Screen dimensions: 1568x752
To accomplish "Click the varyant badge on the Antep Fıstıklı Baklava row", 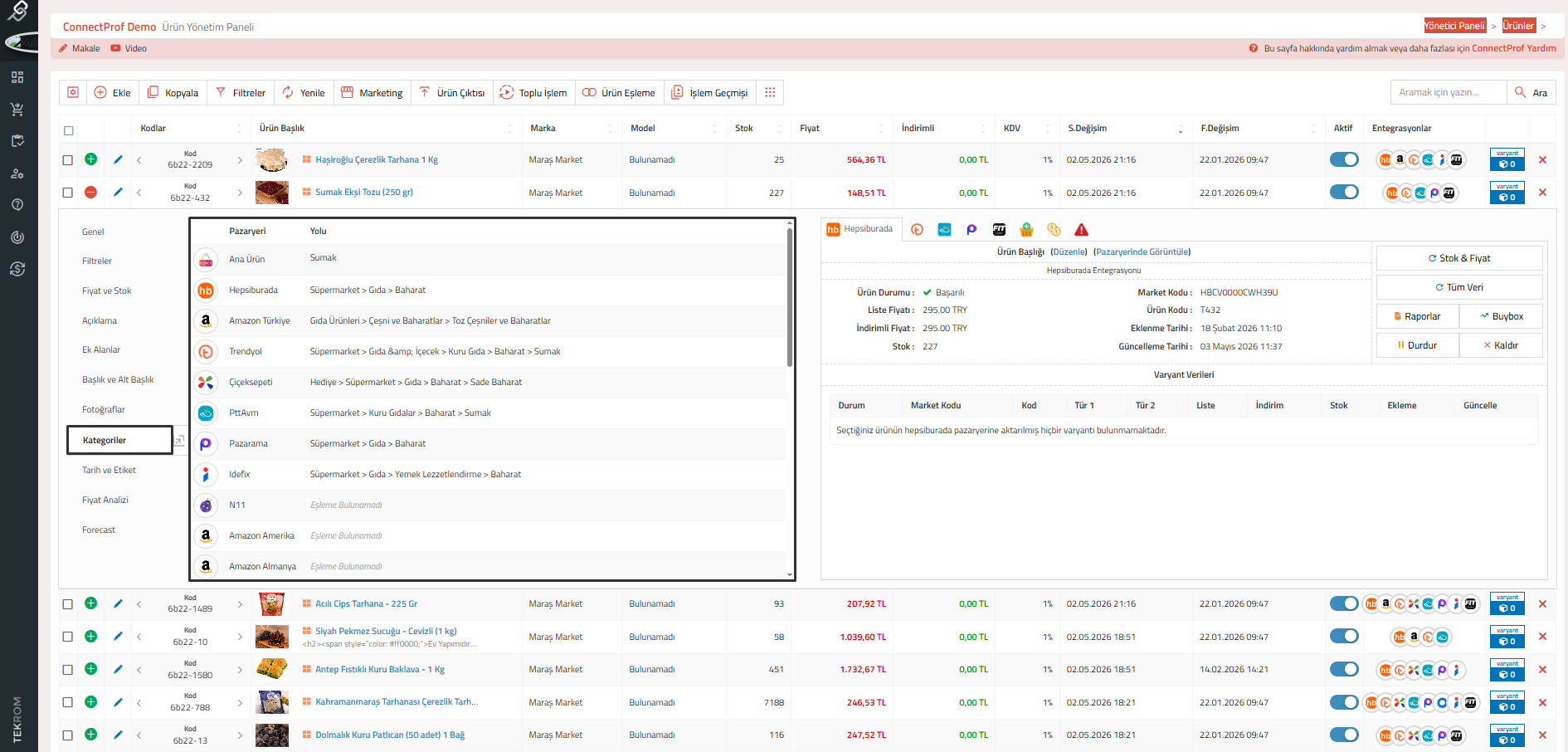I will [x=1507, y=670].
